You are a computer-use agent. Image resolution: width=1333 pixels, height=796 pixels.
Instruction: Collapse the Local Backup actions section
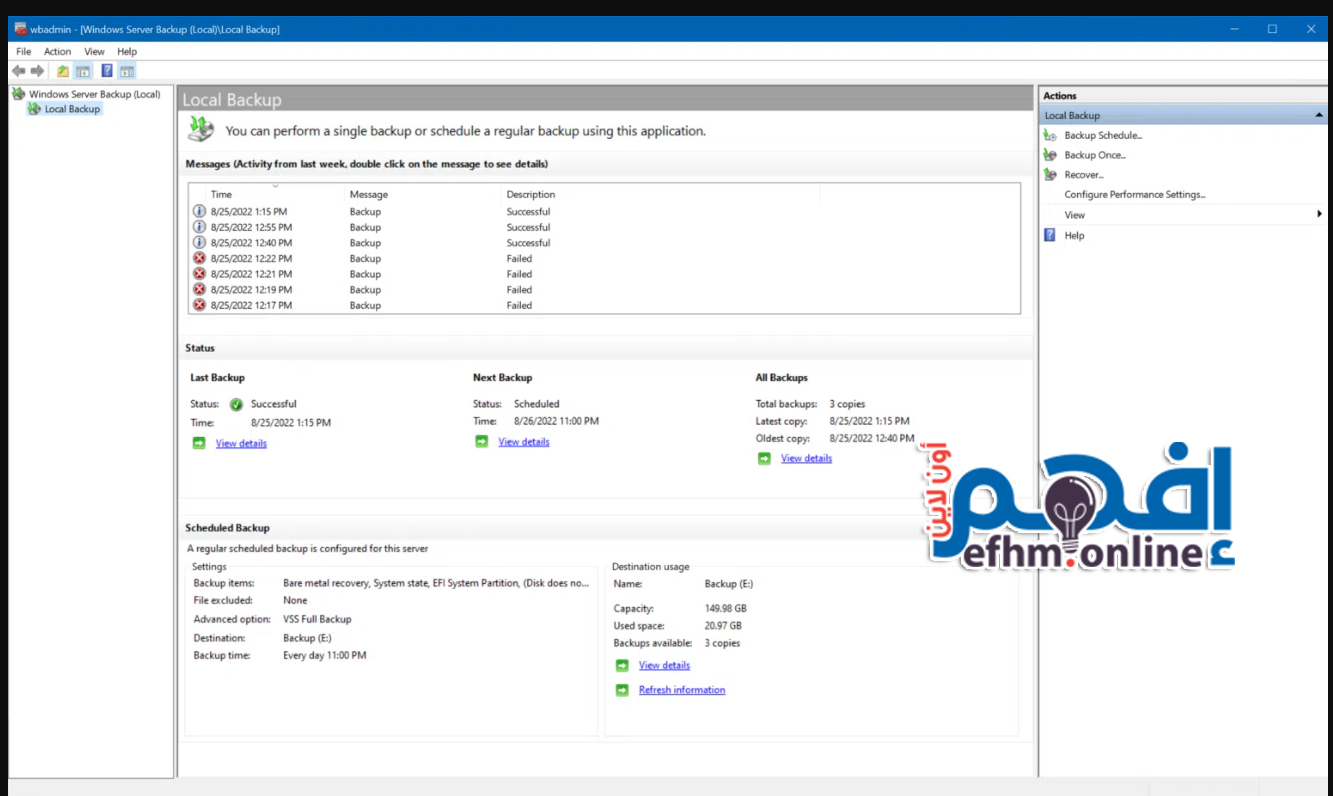pyautogui.click(x=1318, y=116)
